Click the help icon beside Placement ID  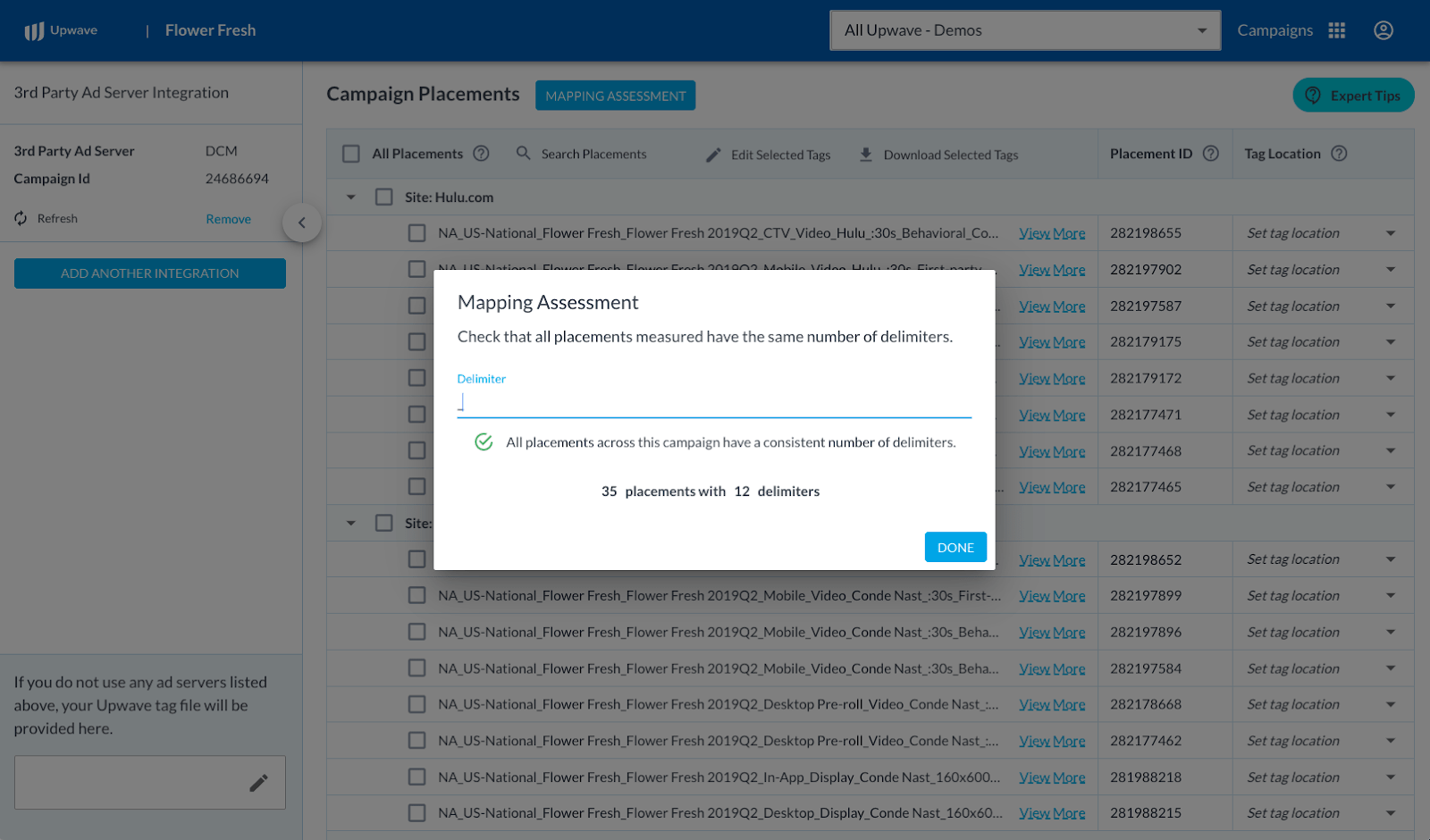click(1210, 154)
